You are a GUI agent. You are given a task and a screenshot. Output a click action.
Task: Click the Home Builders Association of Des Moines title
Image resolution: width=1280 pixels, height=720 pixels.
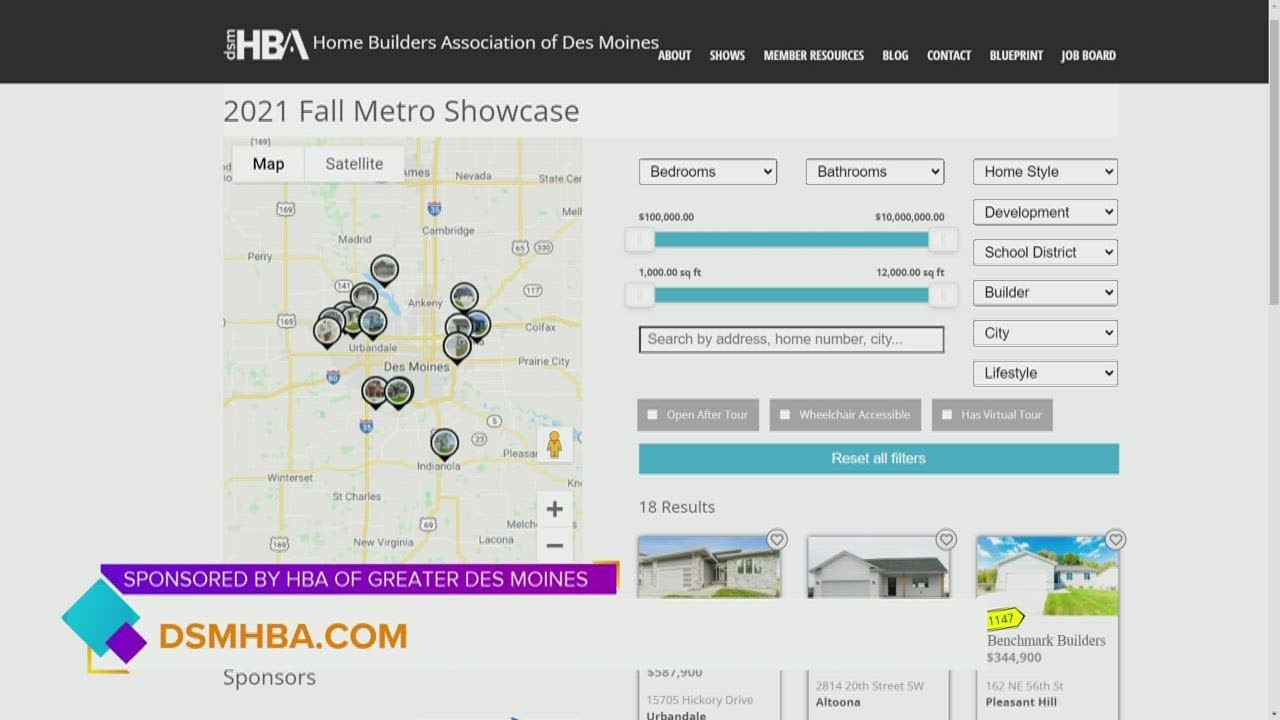coord(486,42)
